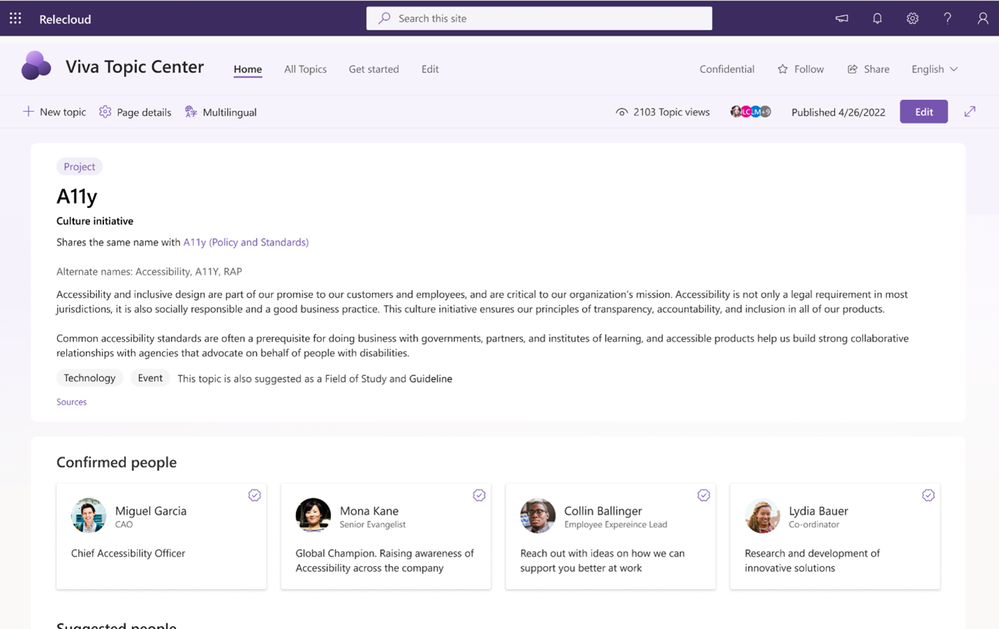Click the name Lydia Bauer
Image resolution: width=999 pixels, height=629 pixels.
(818, 510)
